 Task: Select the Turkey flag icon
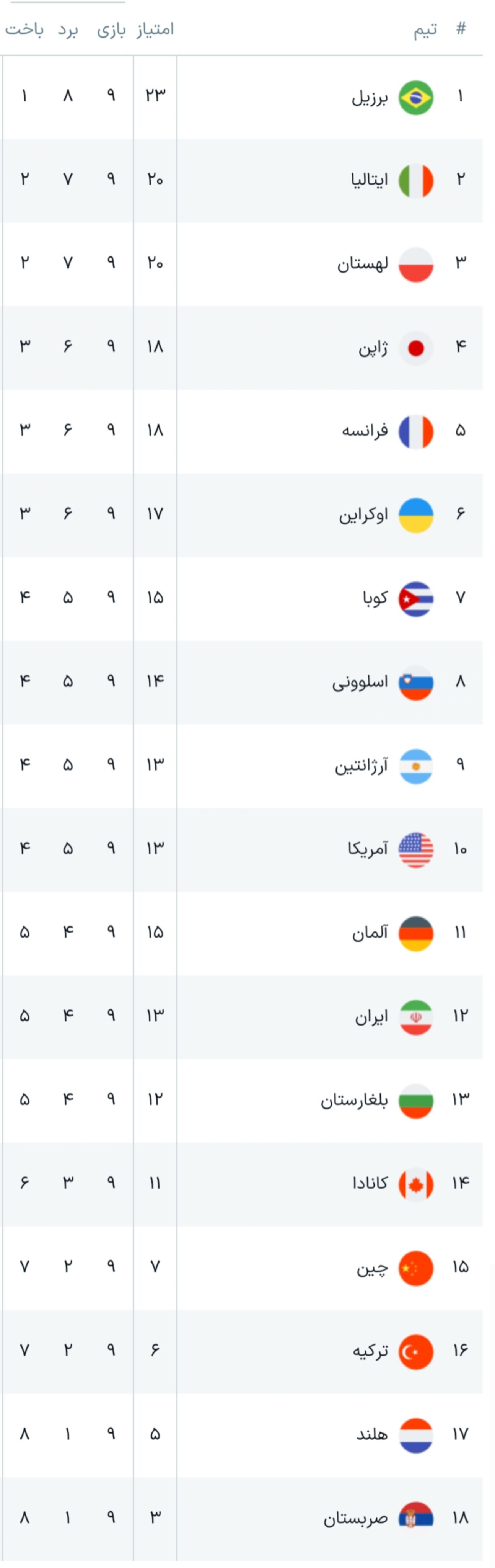click(416, 1352)
